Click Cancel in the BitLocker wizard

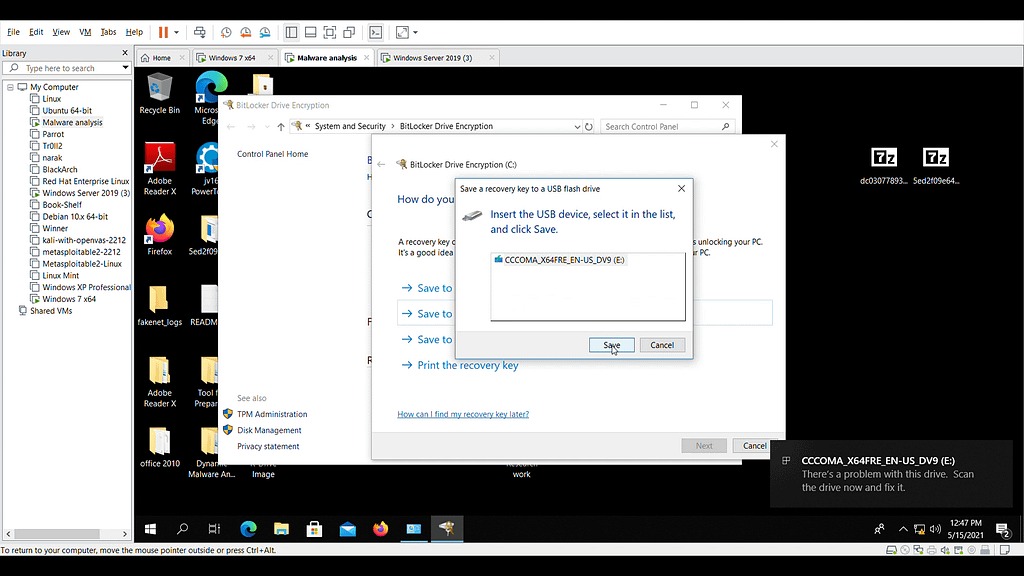(x=754, y=445)
